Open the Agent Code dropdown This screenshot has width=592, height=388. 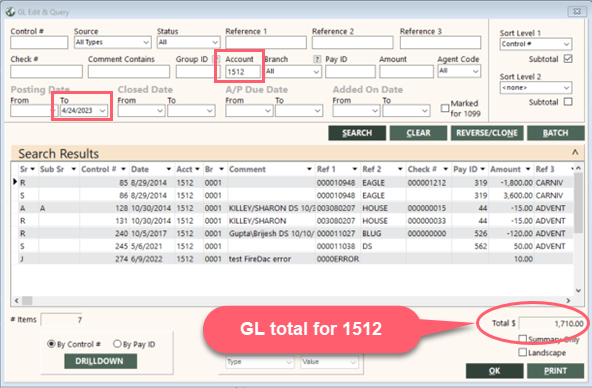(x=475, y=71)
